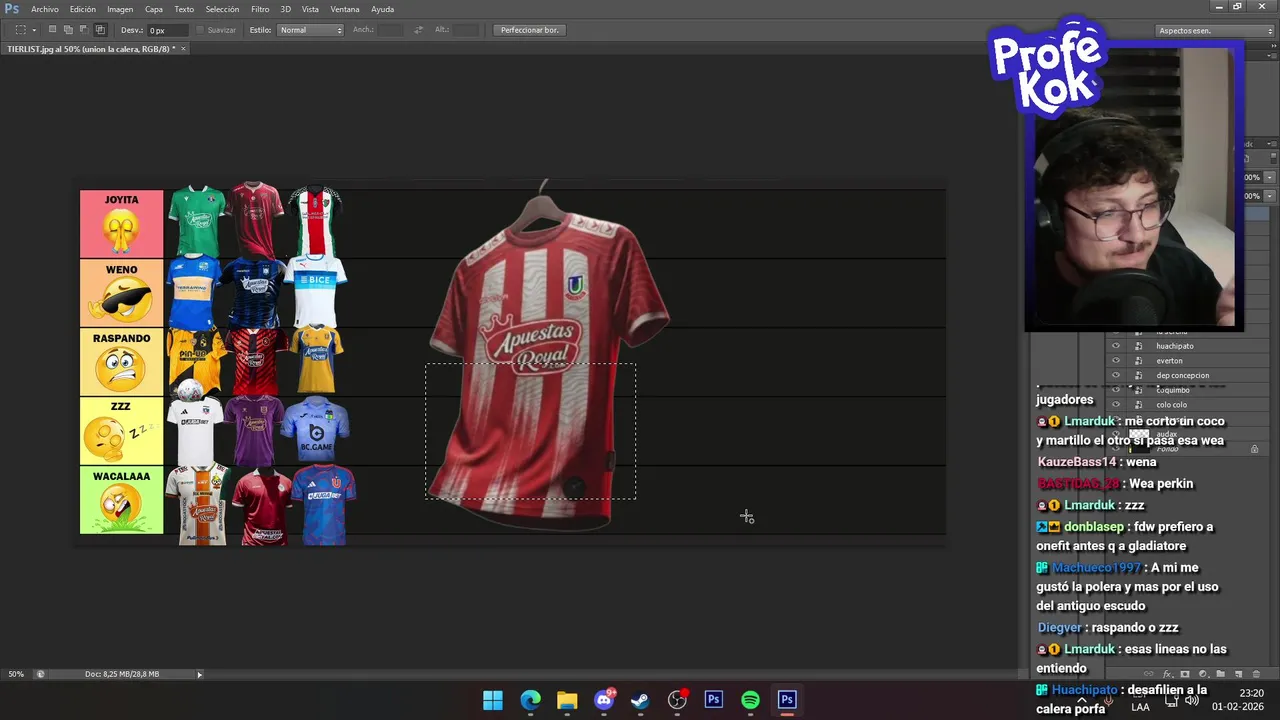Open the Capa menu
Image resolution: width=1280 pixels, height=720 pixels.
coord(154,9)
